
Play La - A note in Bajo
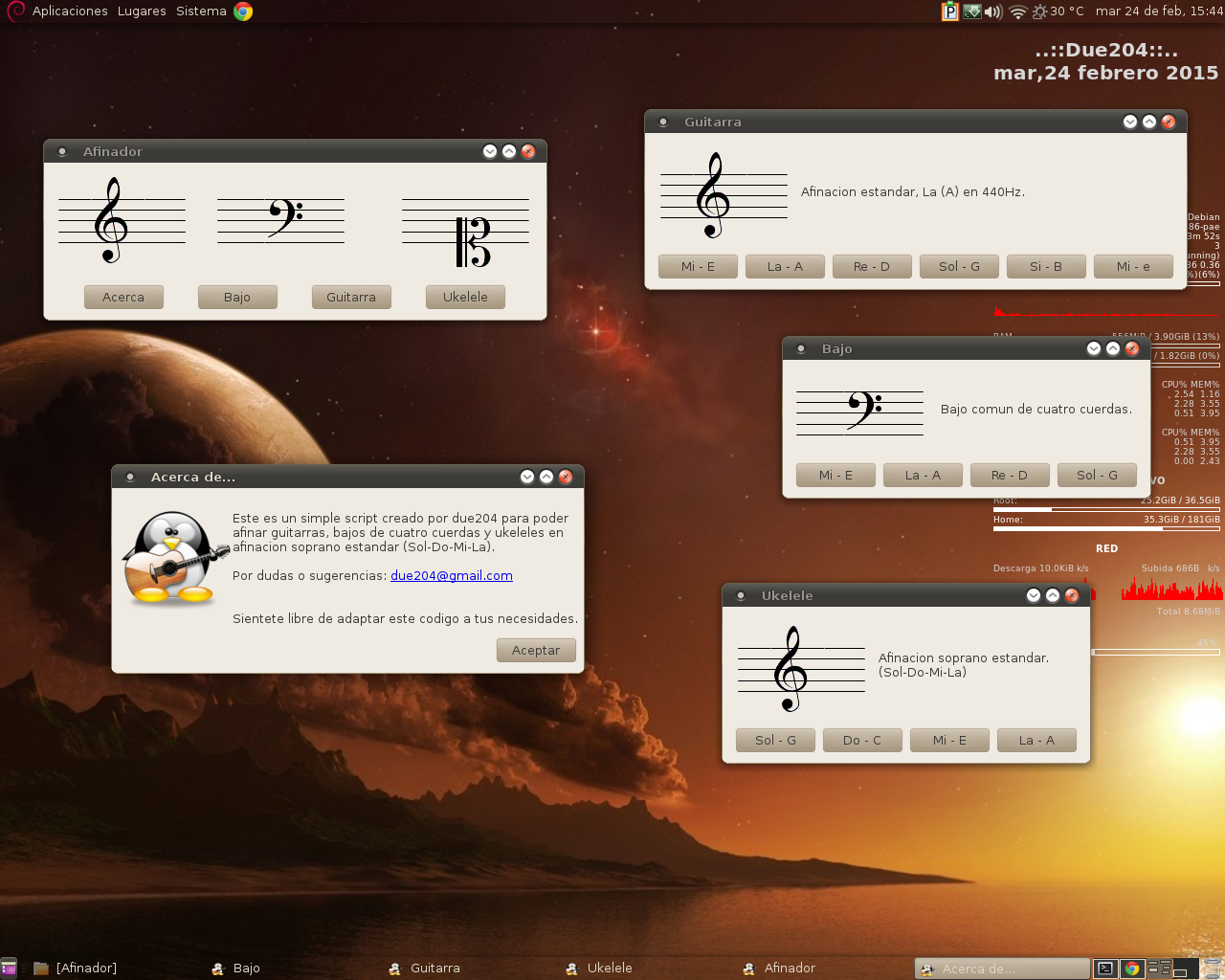click(923, 475)
